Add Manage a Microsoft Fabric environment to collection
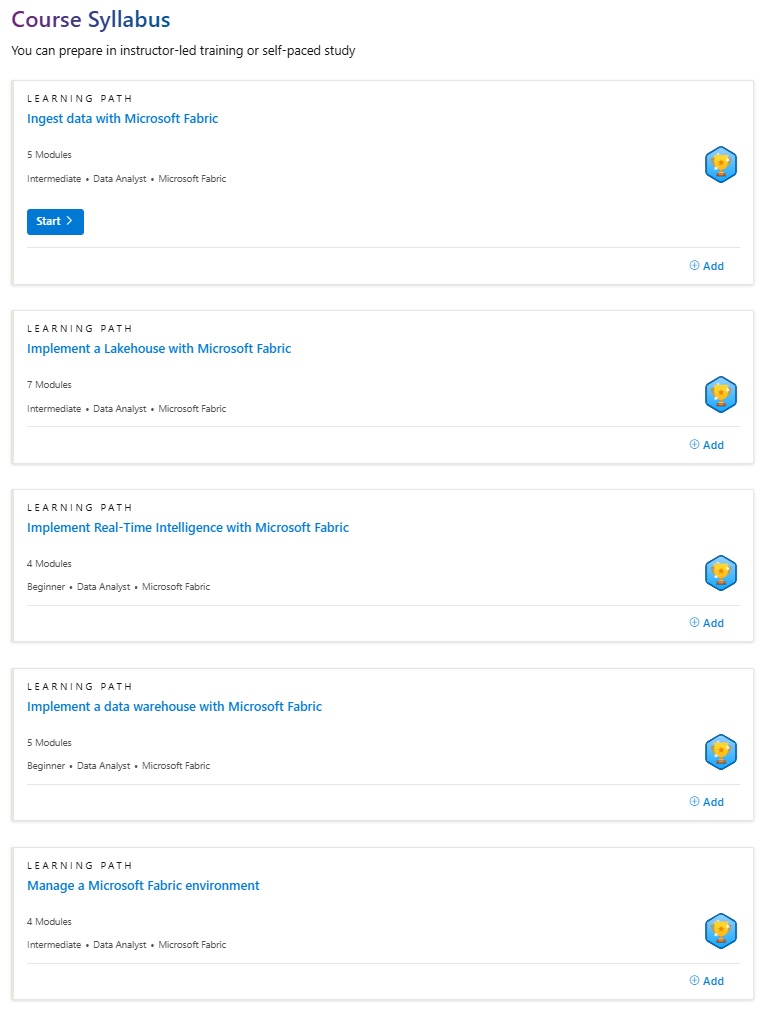 click(706, 980)
